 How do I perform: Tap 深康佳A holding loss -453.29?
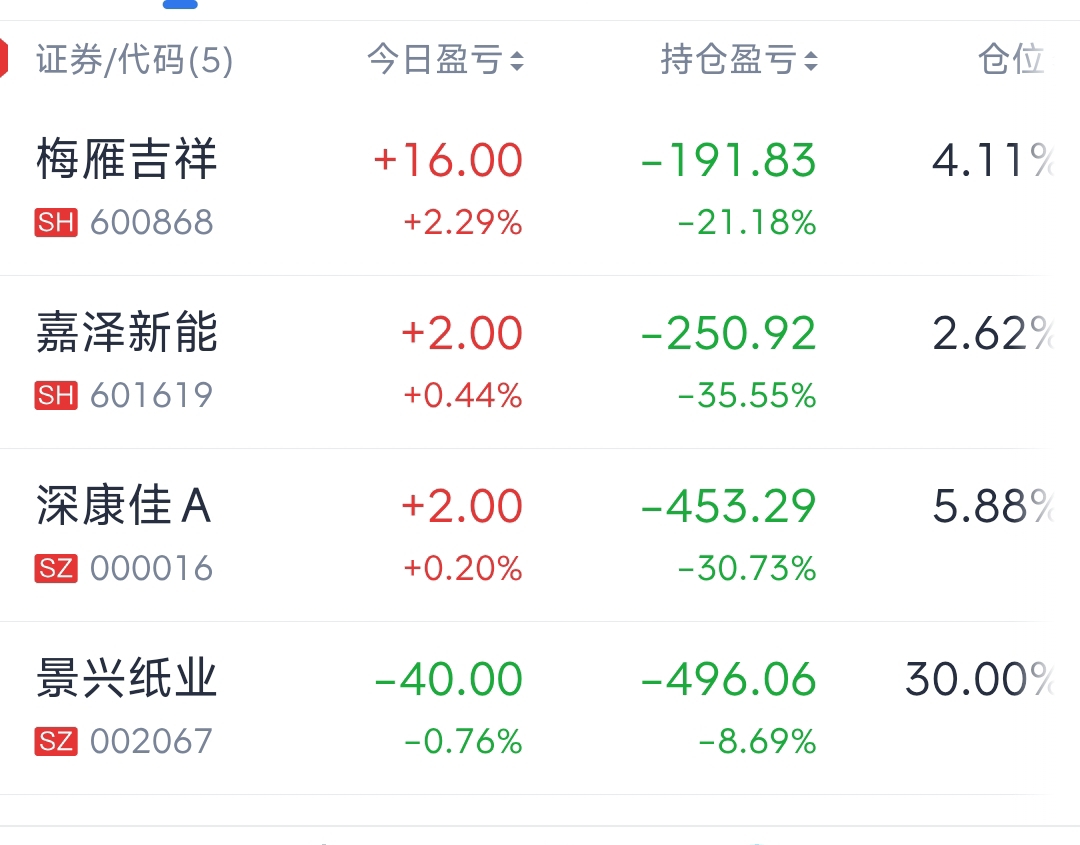tap(728, 507)
